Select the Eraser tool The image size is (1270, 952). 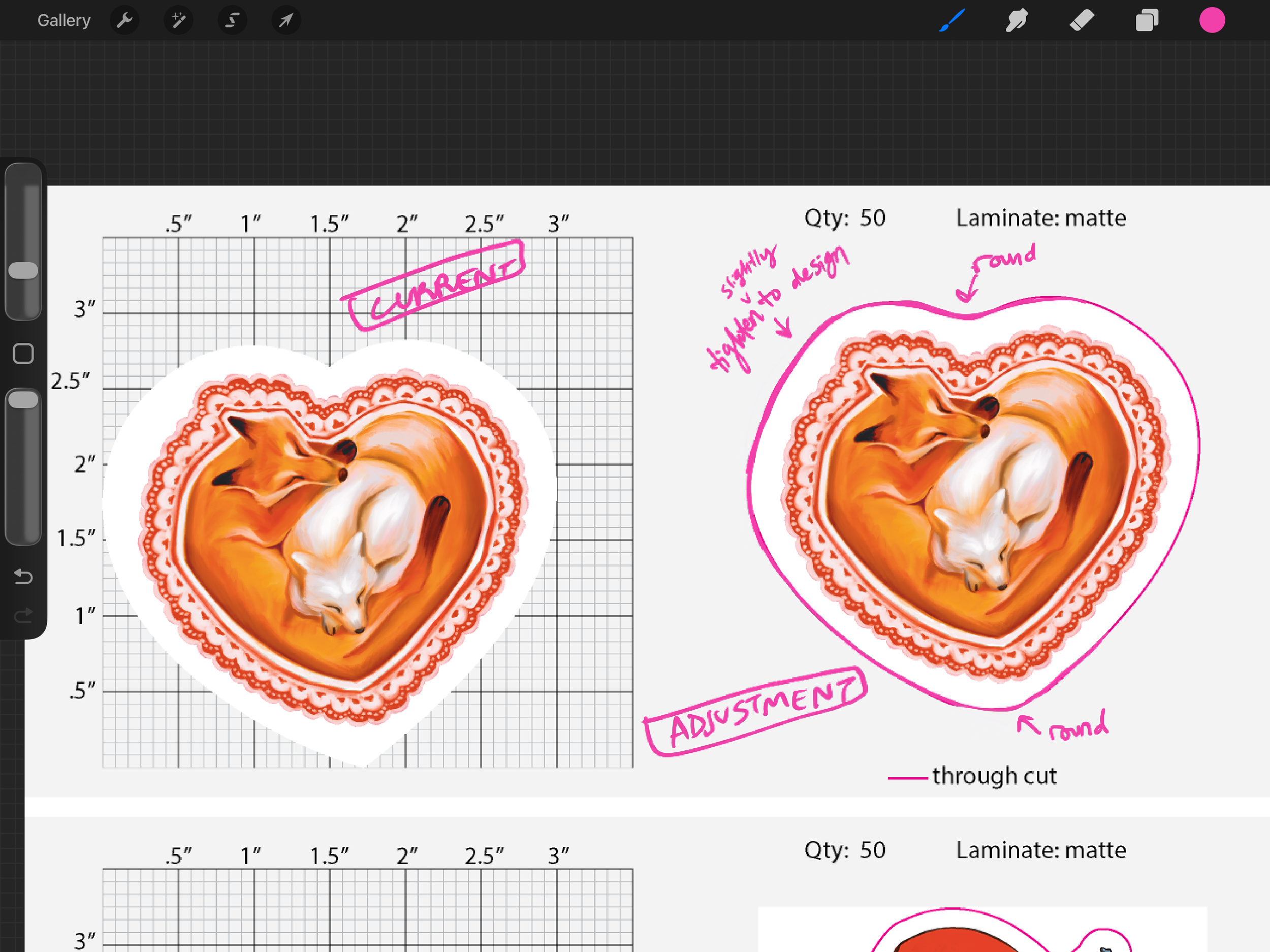click(x=1082, y=21)
